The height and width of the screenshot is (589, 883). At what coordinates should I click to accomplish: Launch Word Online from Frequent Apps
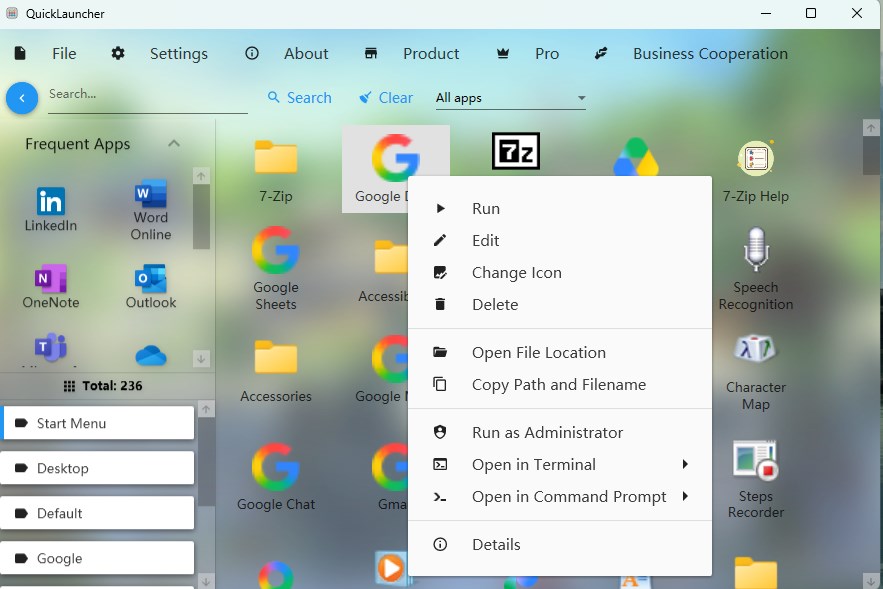150,209
